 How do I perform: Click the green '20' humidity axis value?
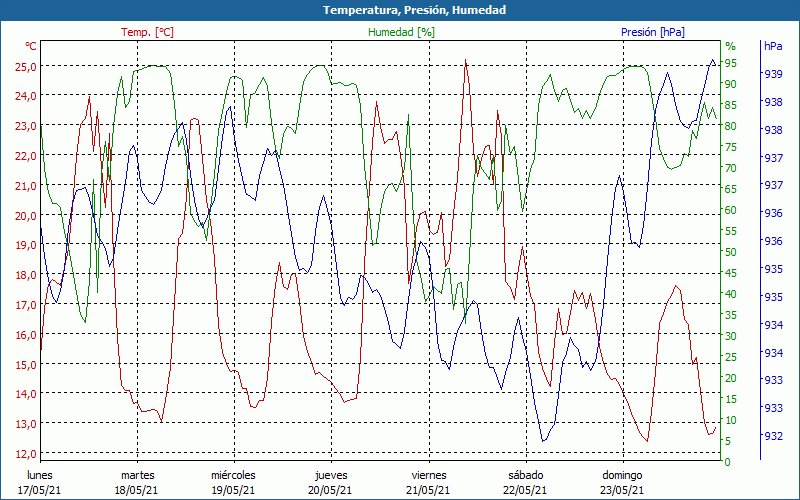pos(731,378)
